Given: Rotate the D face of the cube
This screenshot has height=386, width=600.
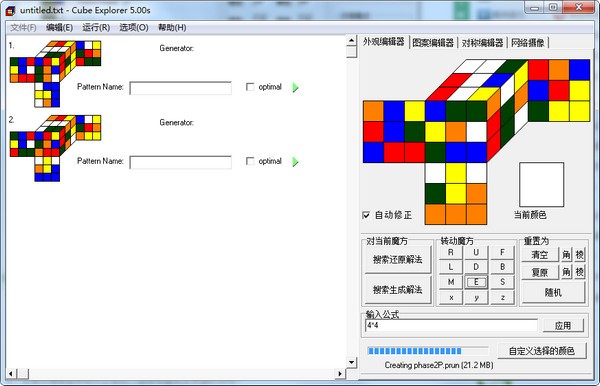Looking at the screenshot, I should click(x=476, y=267).
